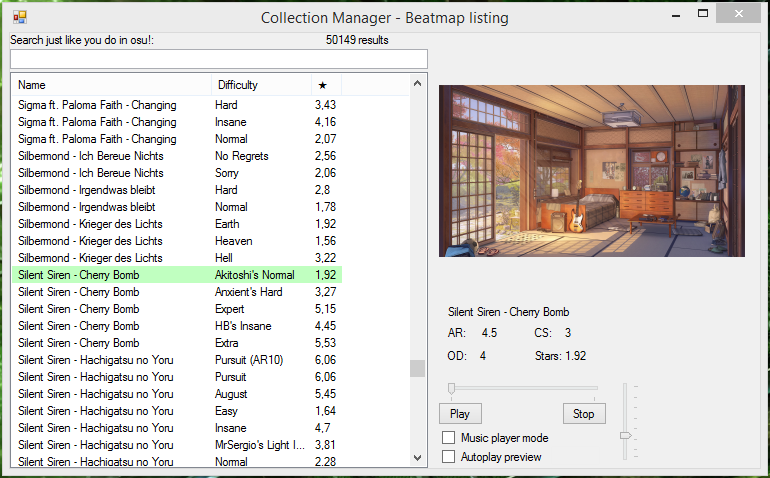Select Cherry Bomb Extra difficulty row

coord(177,343)
